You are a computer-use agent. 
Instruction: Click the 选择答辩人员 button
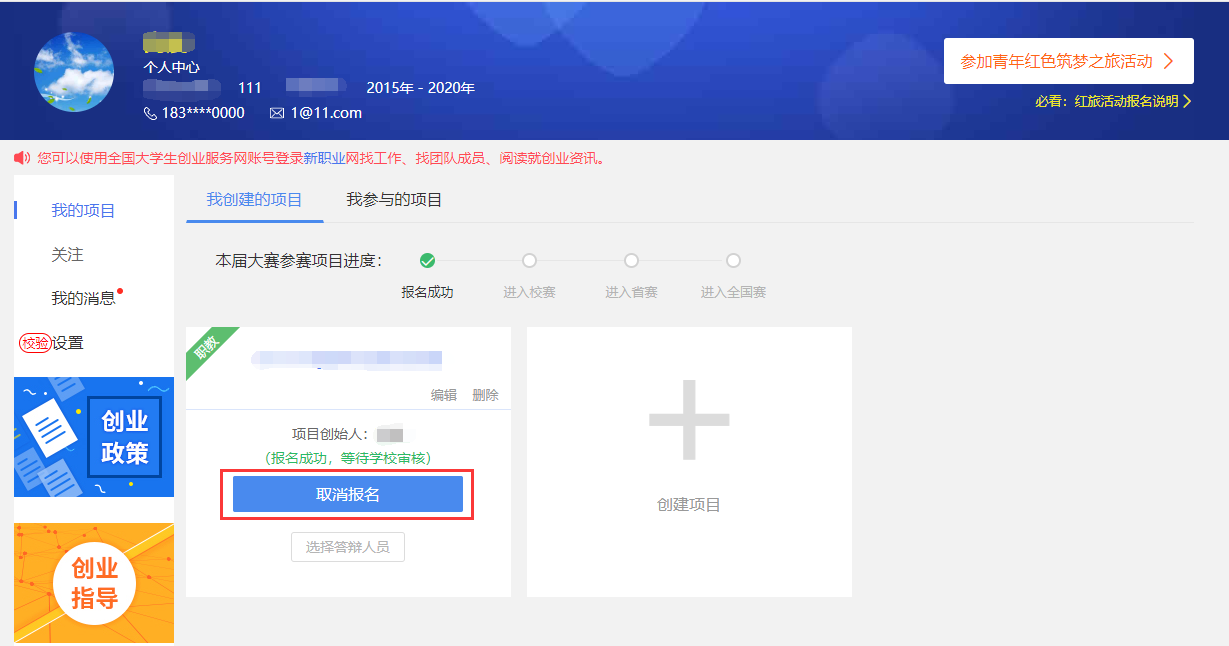348,547
